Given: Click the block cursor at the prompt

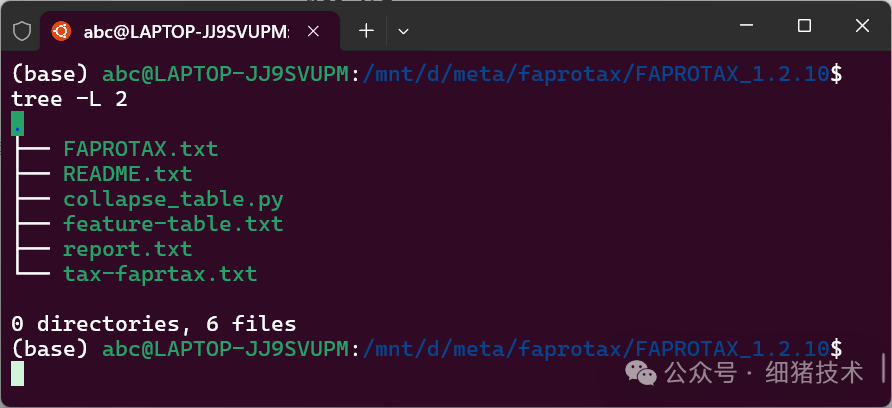Looking at the screenshot, I should pos(18,373).
